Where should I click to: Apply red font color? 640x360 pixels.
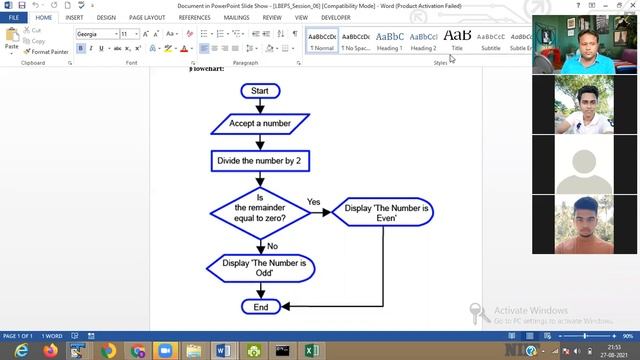184,49
